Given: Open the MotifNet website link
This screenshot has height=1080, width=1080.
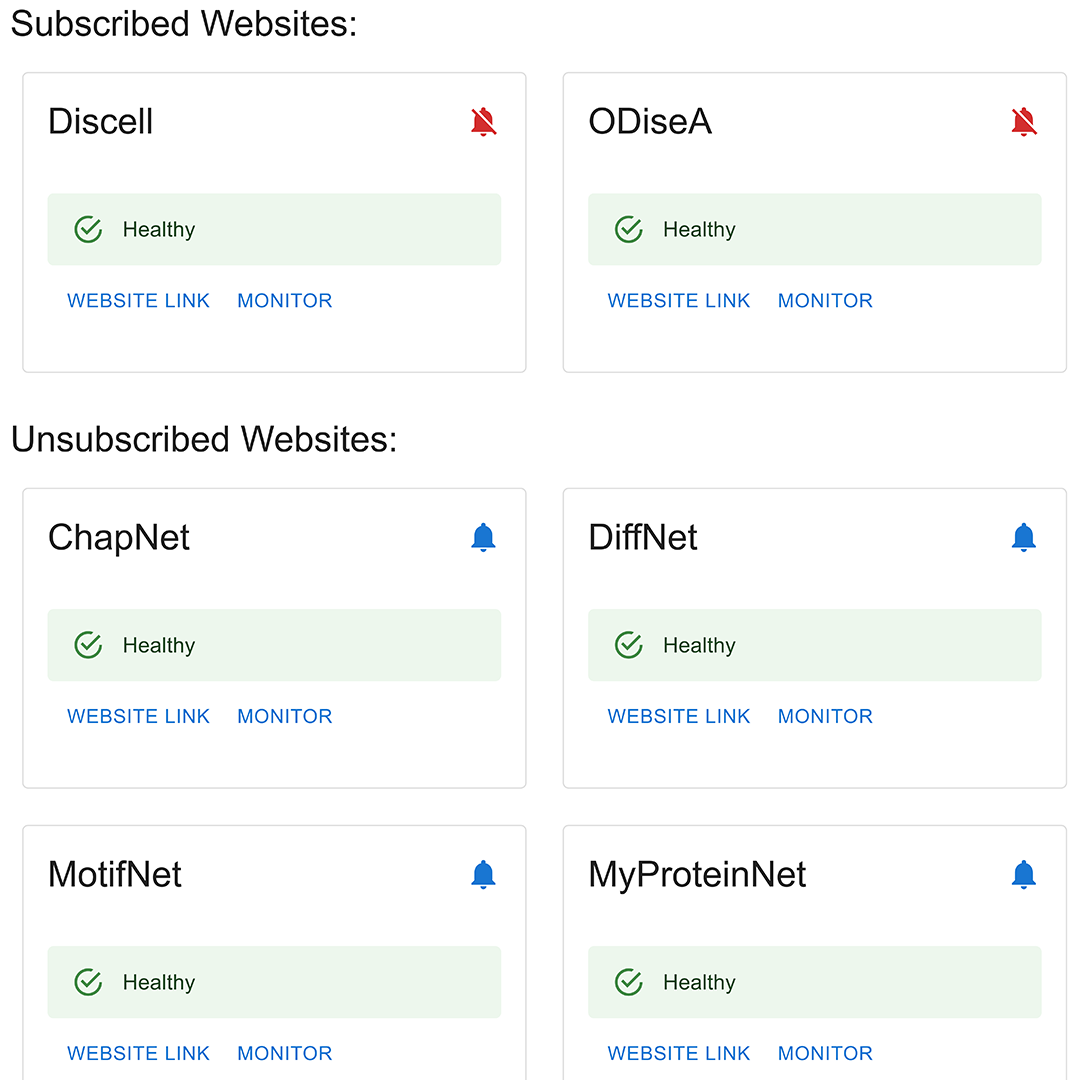Looking at the screenshot, I should click(138, 1053).
